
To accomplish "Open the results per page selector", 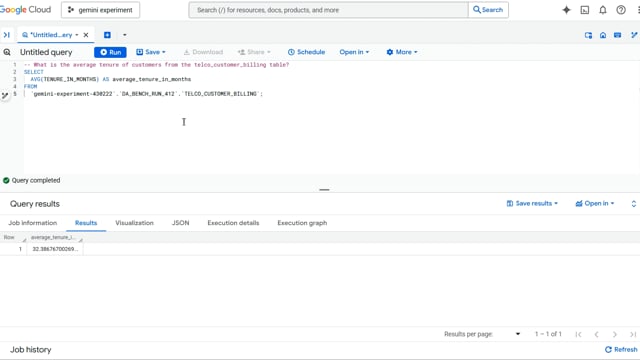I will [x=518, y=334].
